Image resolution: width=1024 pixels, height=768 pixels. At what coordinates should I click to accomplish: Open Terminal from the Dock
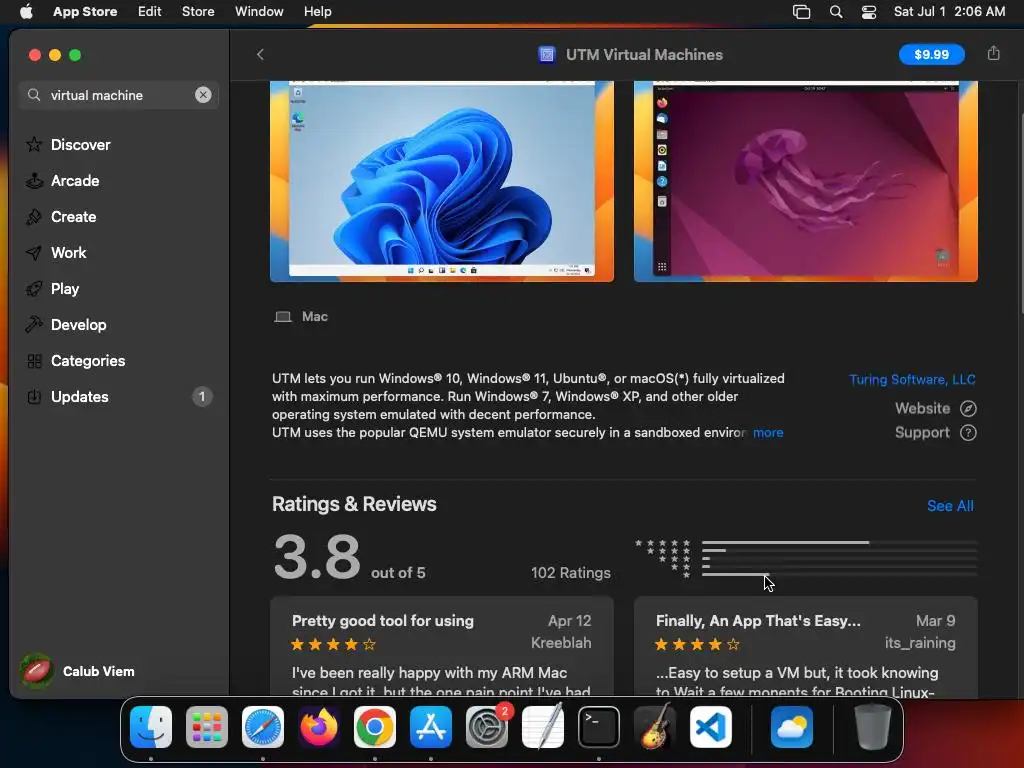coord(599,727)
